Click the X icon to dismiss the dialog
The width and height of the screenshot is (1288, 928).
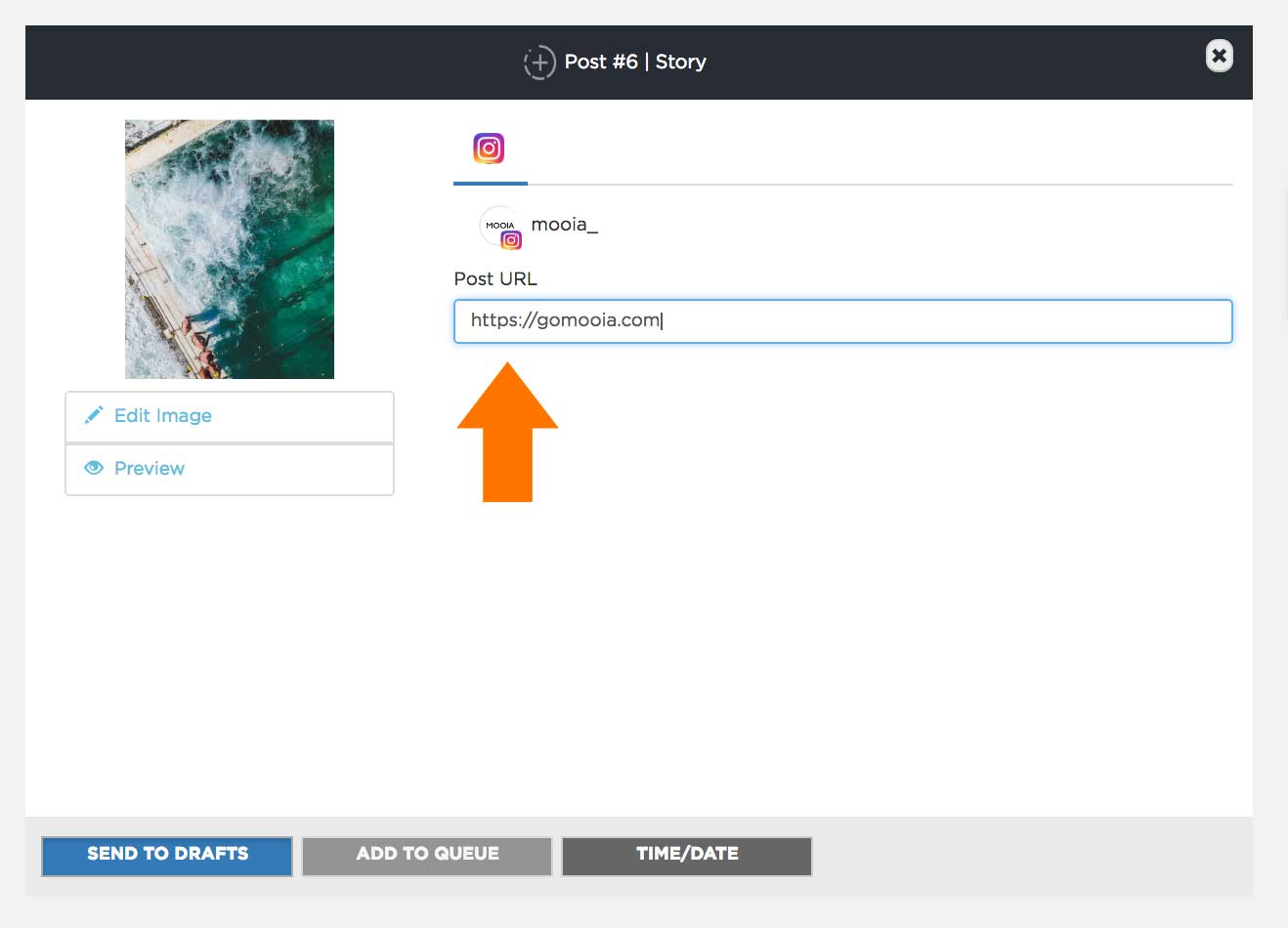[1219, 56]
